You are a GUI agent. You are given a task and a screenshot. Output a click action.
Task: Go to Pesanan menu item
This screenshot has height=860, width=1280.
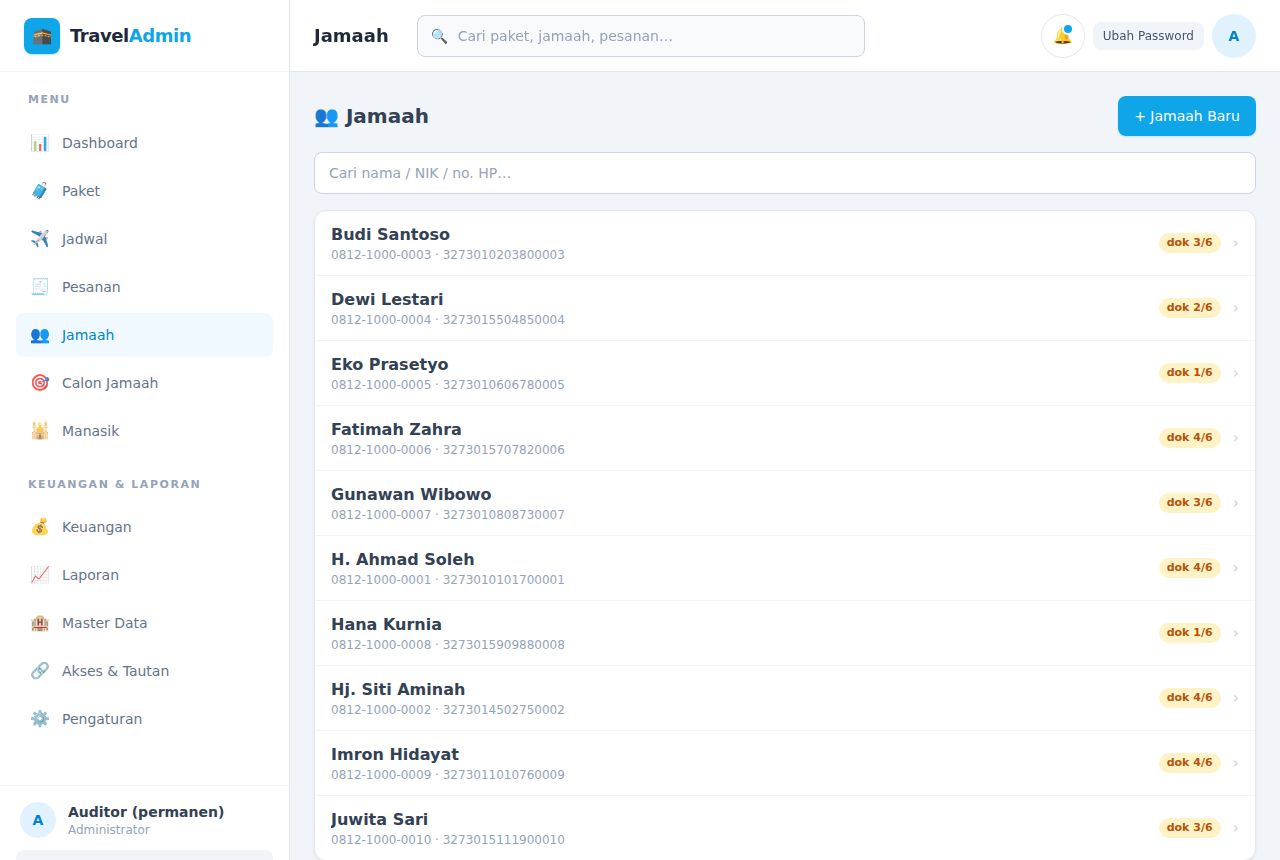[x=144, y=287]
